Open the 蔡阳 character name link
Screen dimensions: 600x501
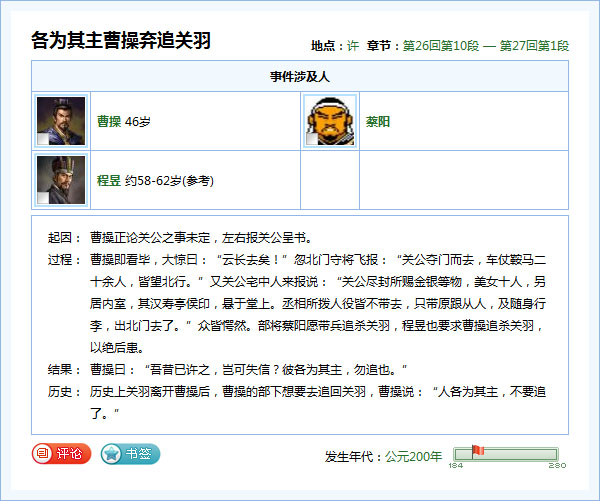(378, 121)
